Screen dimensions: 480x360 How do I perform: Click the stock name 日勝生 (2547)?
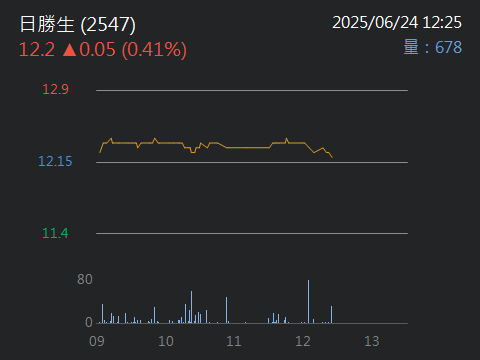click(77, 24)
